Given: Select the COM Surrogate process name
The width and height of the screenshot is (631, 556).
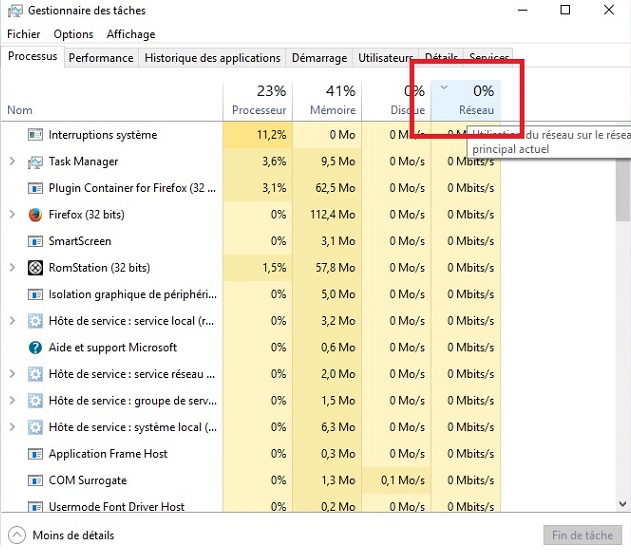Looking at the screenshot, I should point(88,480).
